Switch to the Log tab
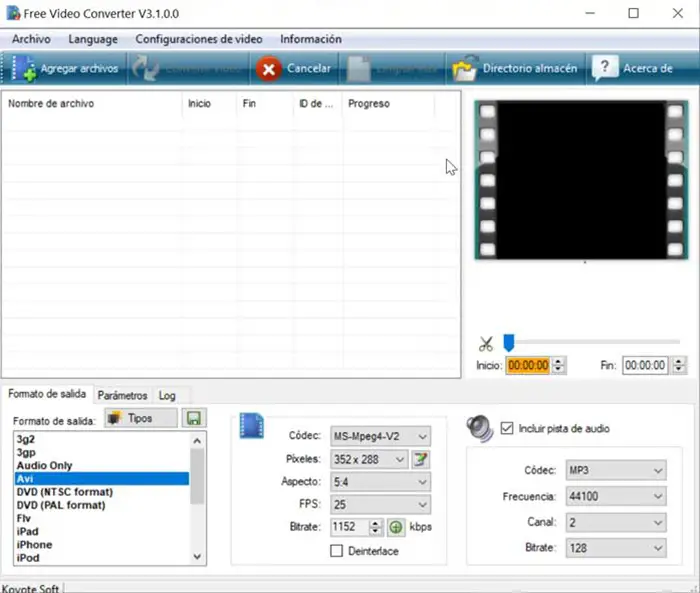The width and height of the screenshot is (700, 593). click(x=167, y=396)
